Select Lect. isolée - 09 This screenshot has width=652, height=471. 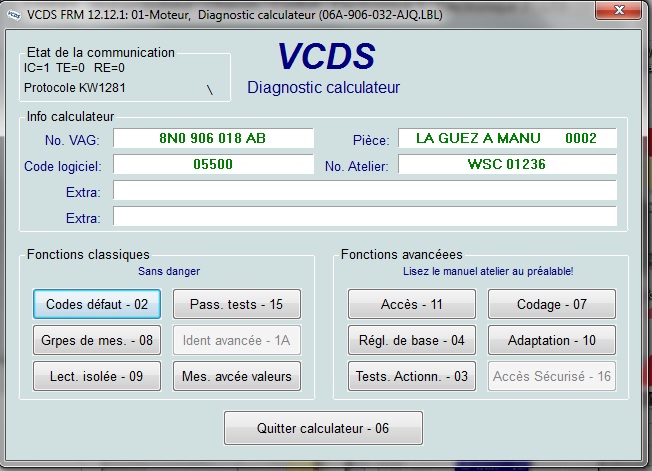click(97, 376)
